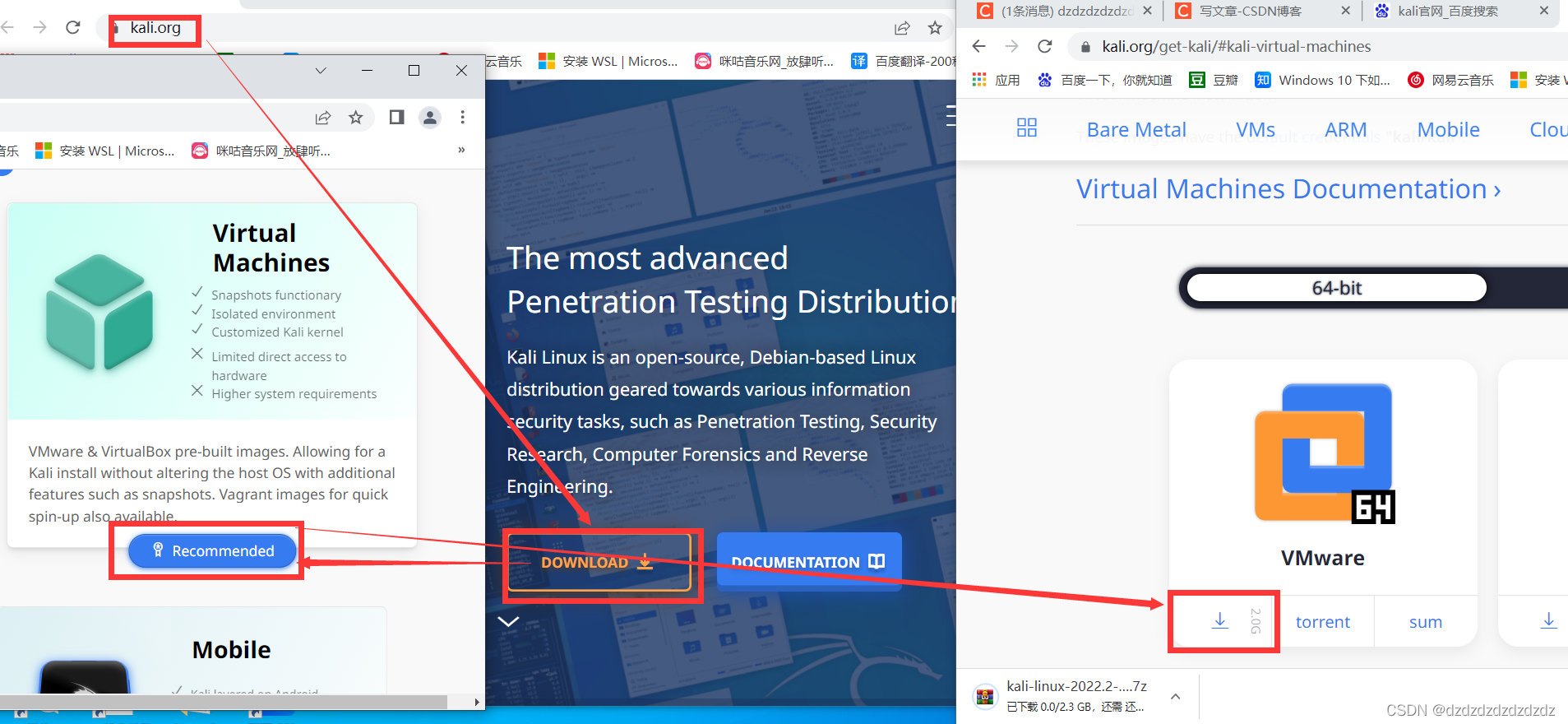
Task: Go forward in main kali.org window
Action: click(x=39, y=27)
